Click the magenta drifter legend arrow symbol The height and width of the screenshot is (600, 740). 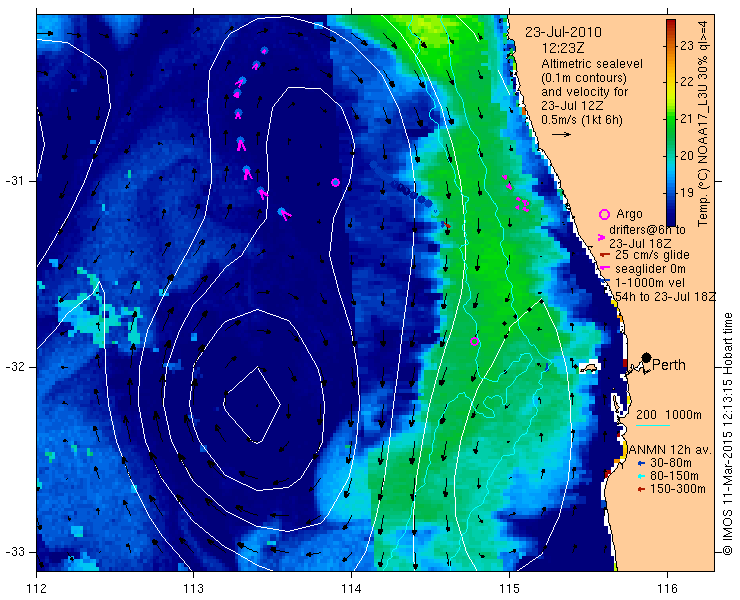602,237
